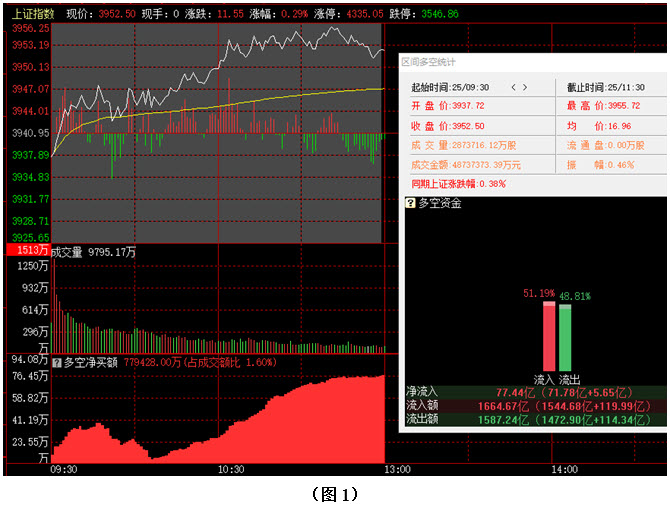
Task: Click the red 流入 bar in the chart
Action: [548, 336]
